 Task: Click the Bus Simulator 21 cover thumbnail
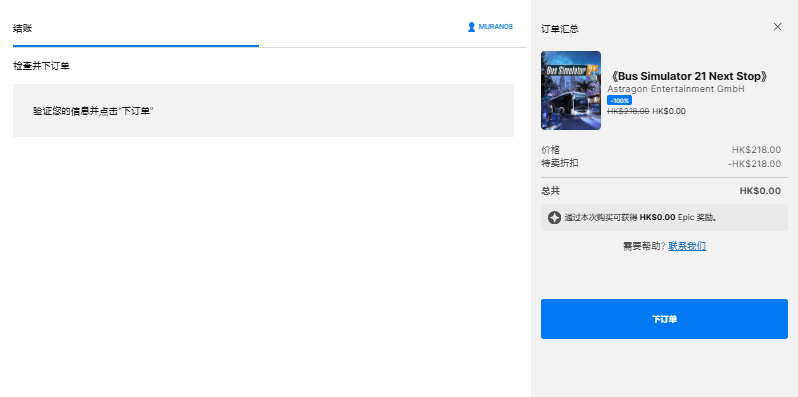[x=571, y=90]
